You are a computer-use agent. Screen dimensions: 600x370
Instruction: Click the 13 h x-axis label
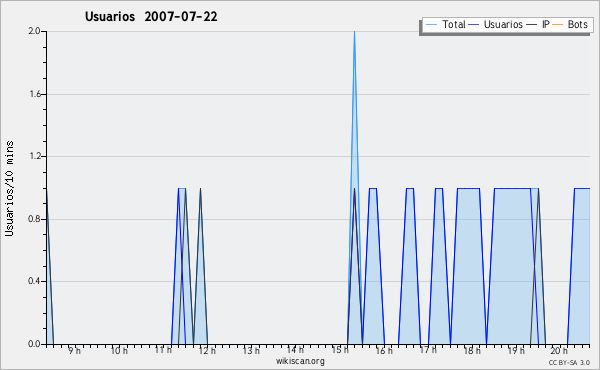click(251, 350)
